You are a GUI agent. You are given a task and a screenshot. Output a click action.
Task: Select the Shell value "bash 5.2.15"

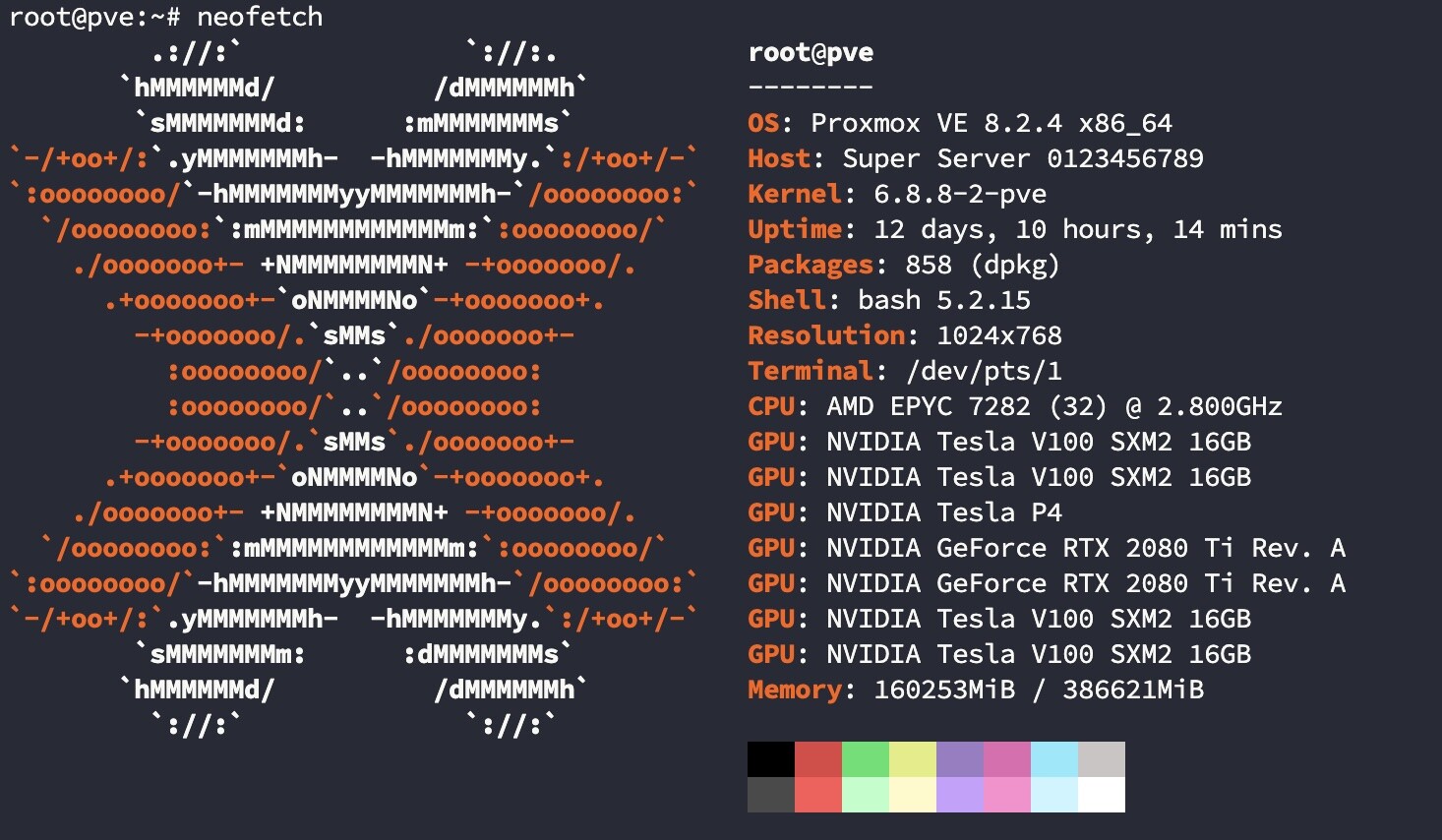pyautogui.click(x=944, y=301)
